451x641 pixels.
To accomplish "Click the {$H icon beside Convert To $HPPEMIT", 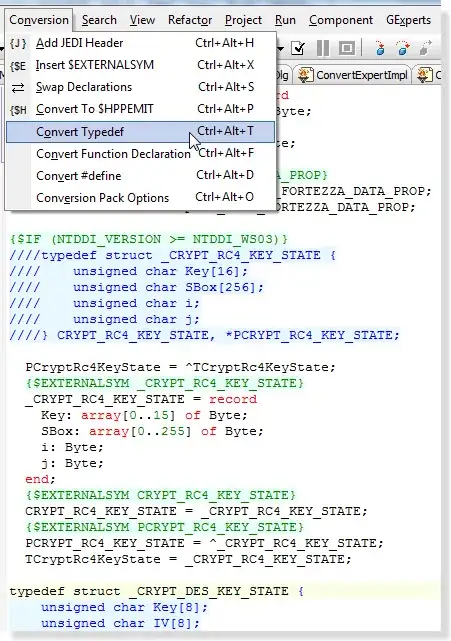I will 18,110.
